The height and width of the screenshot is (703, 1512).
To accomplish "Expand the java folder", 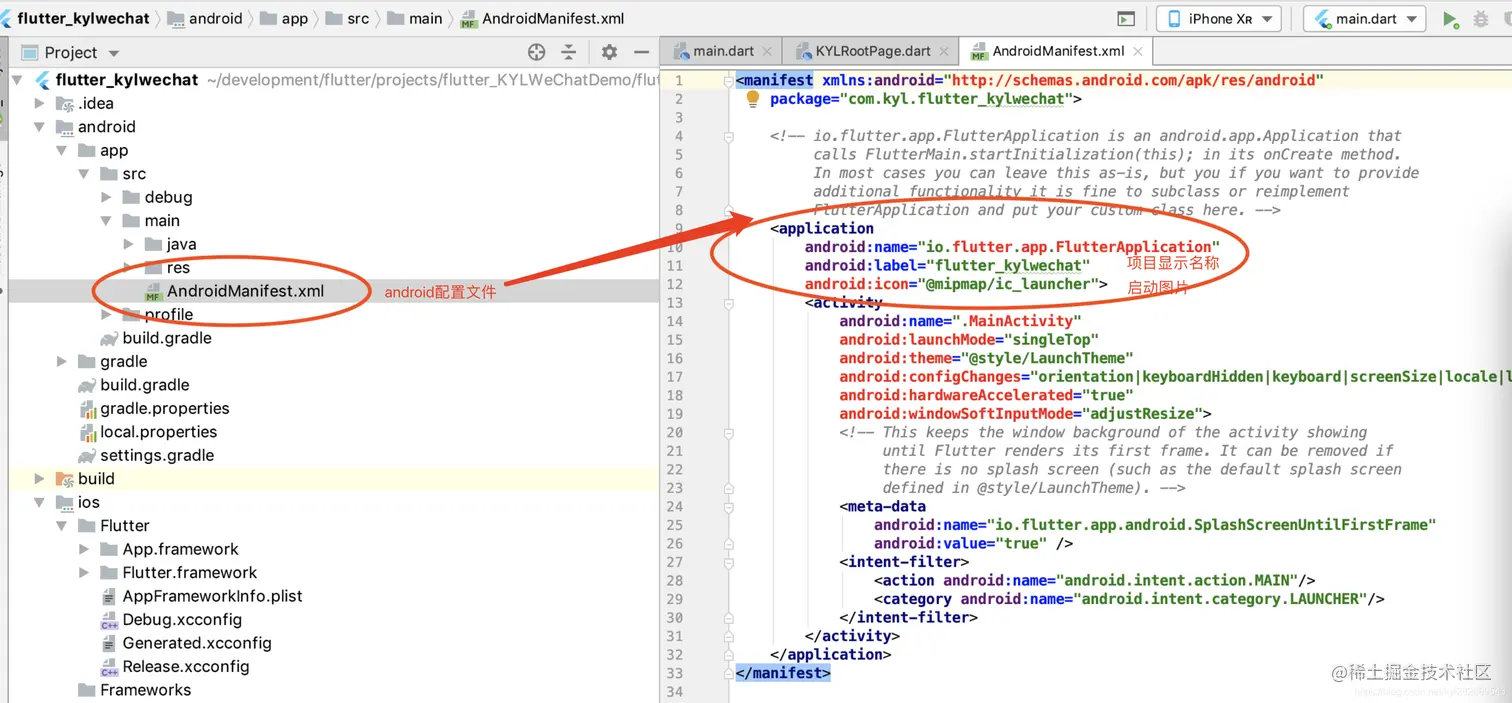I will (128, 244).
